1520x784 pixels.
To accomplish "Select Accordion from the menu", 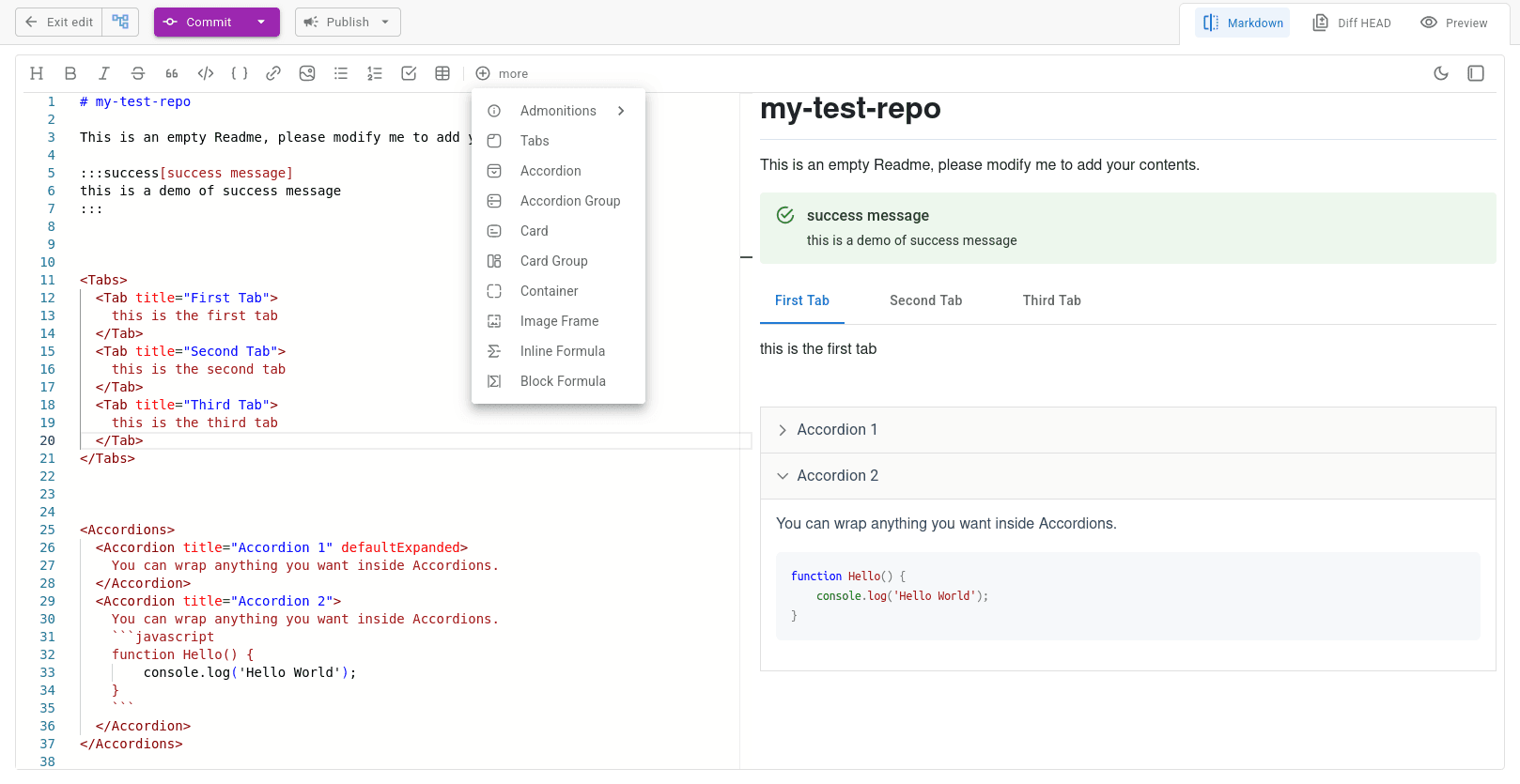I will [x=558, y=171].
